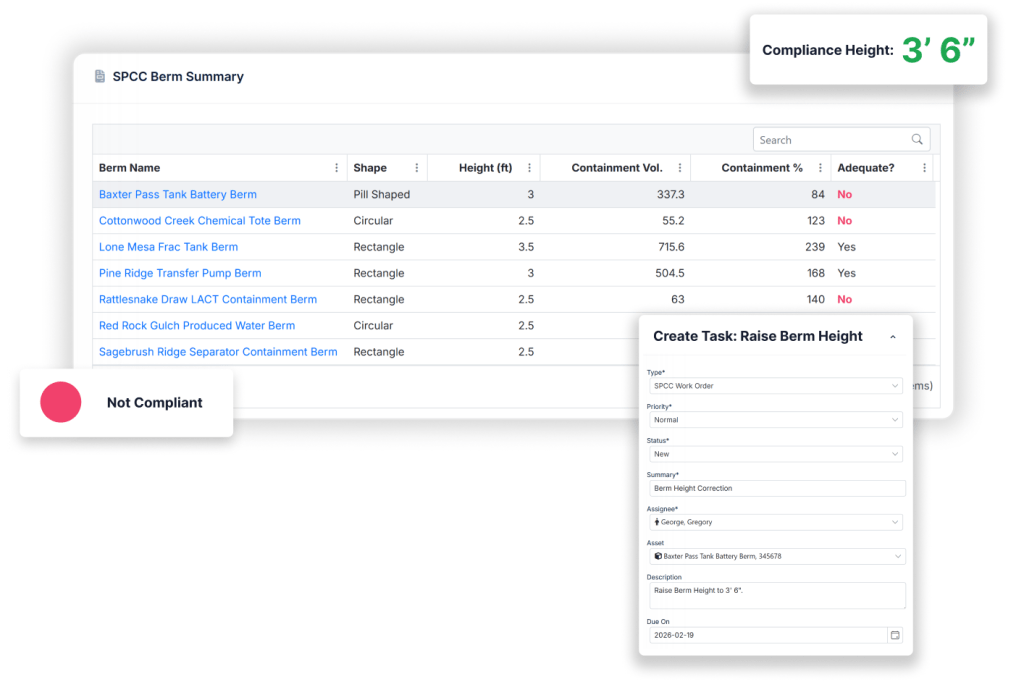Open the Due On calendar picker
The width and height of the screenshot is (1024, 695).
[895, 635]
